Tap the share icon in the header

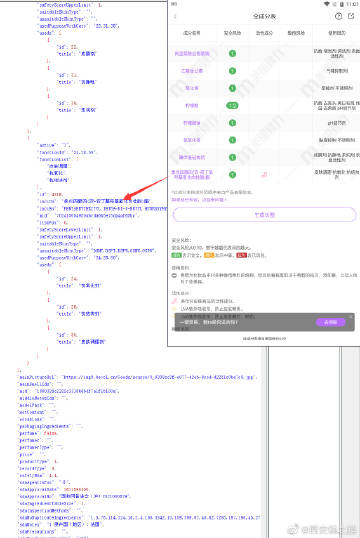click(351, 16)
